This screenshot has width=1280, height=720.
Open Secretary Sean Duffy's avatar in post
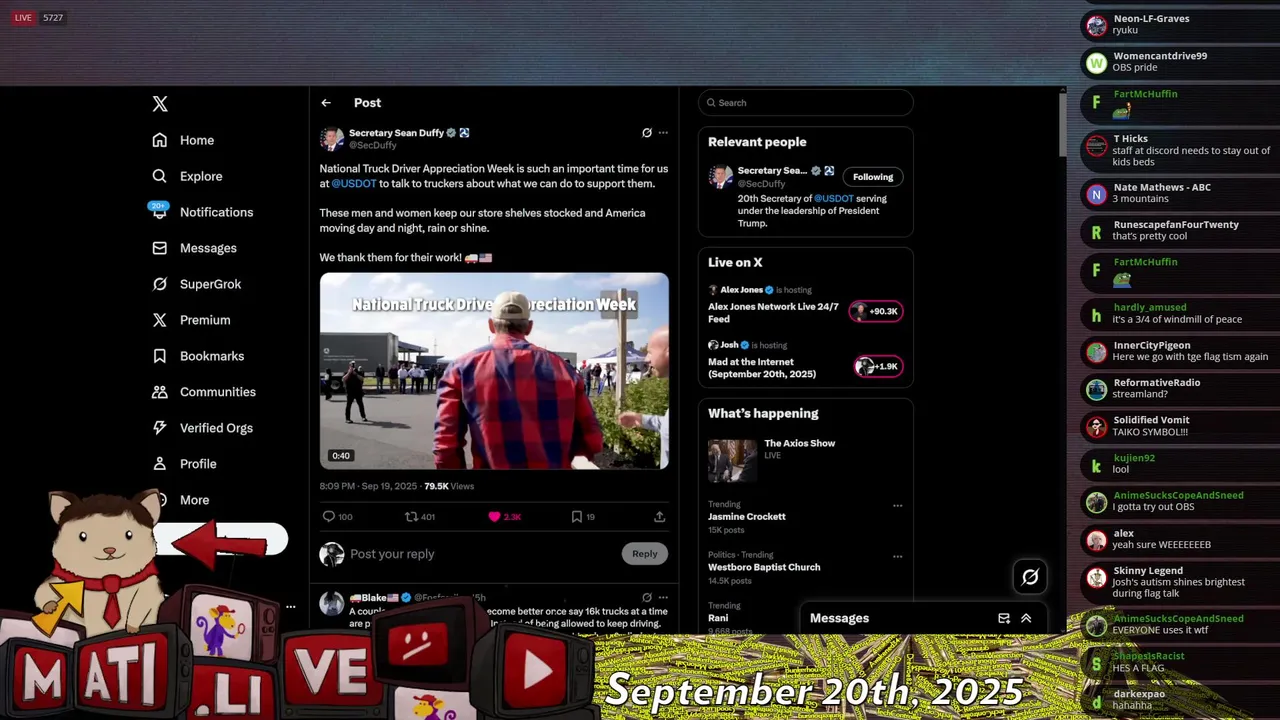coord(332,139)
